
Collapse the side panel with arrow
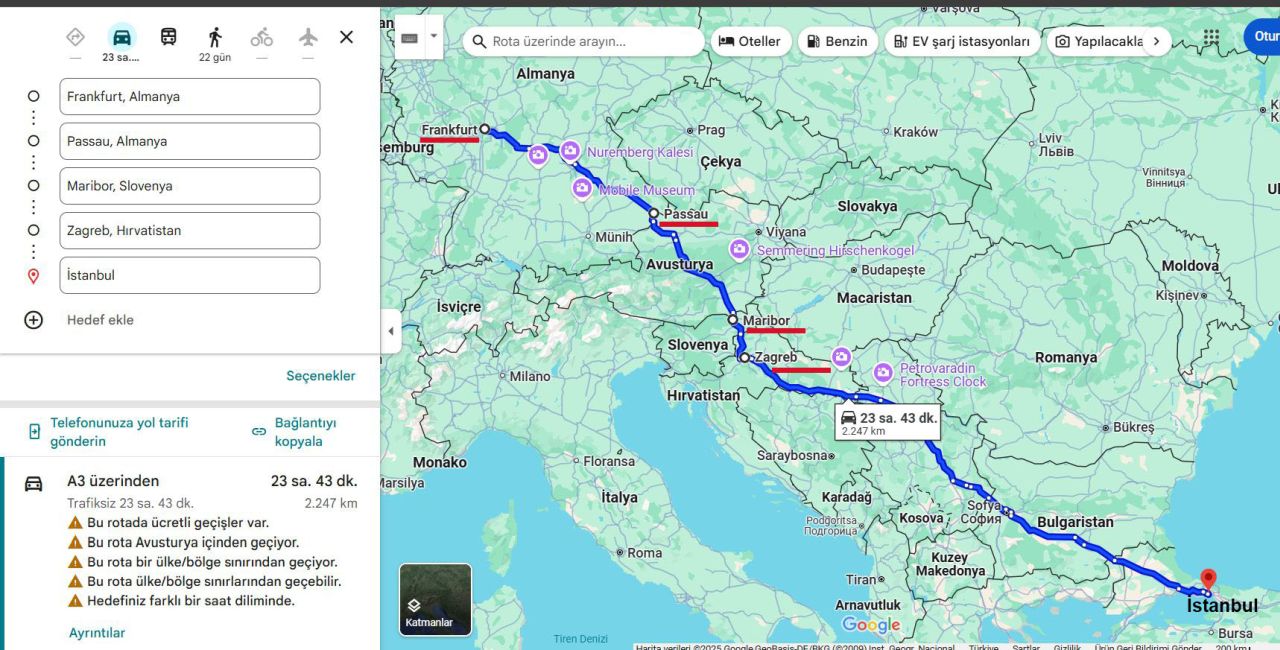[x=391, y=331]
